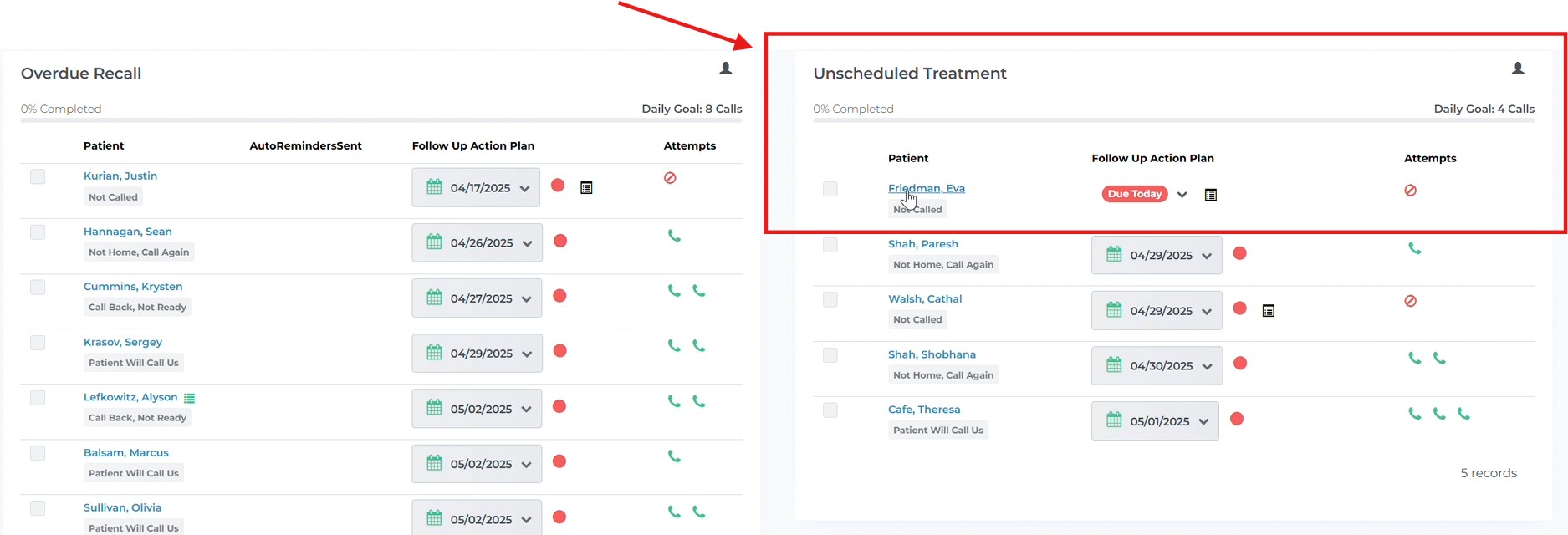This screenshot has height=535, width=1568.
Task: Expand 05/01/2025 date dropdown for Cafe, Theresa
Action: pyautogui.click(x=1203, y=422)
